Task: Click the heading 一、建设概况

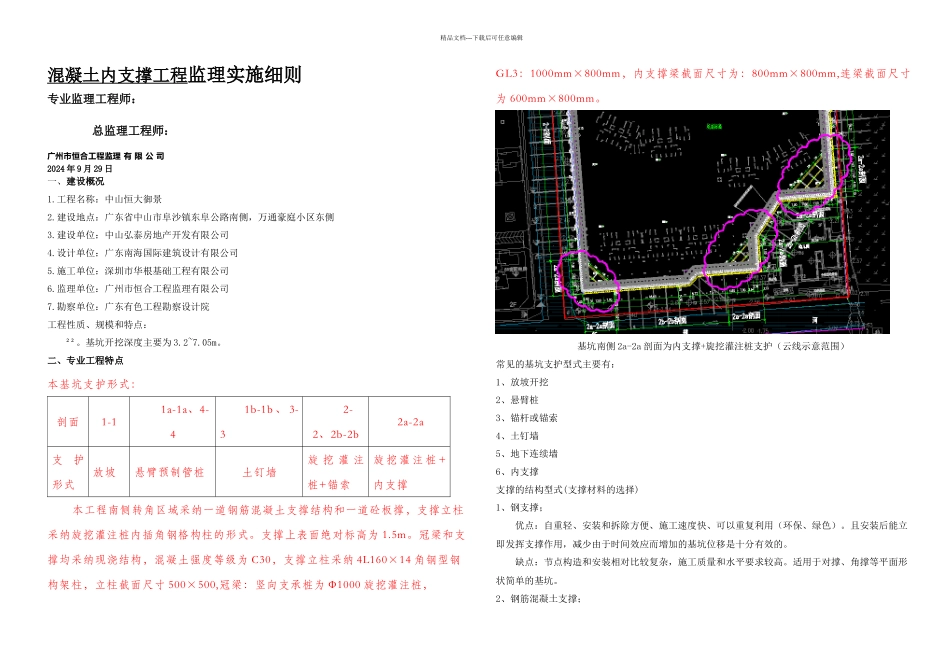Action: 76,181
